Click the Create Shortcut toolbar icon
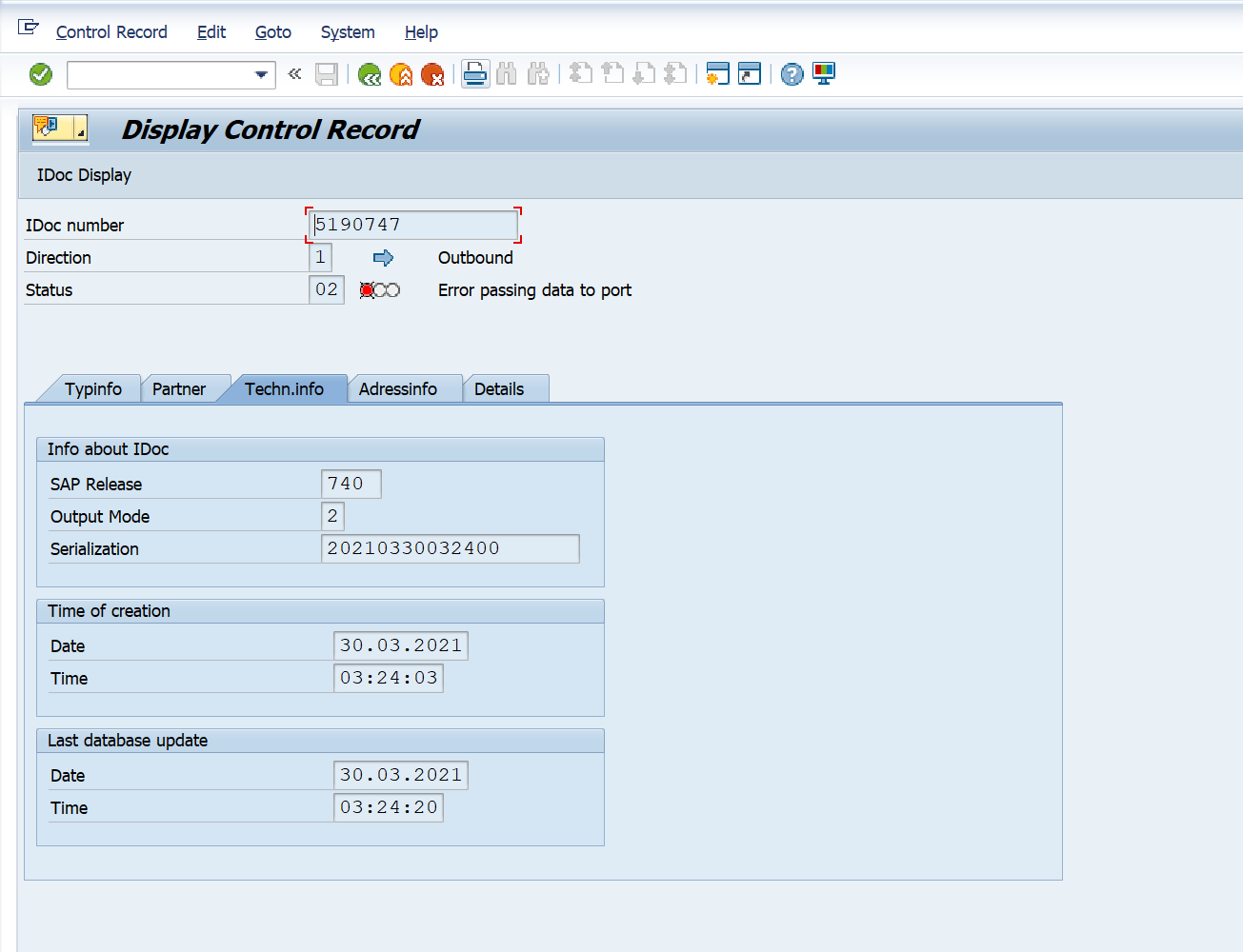Viewport: 1243px width, 952px height. pos(750,74)
